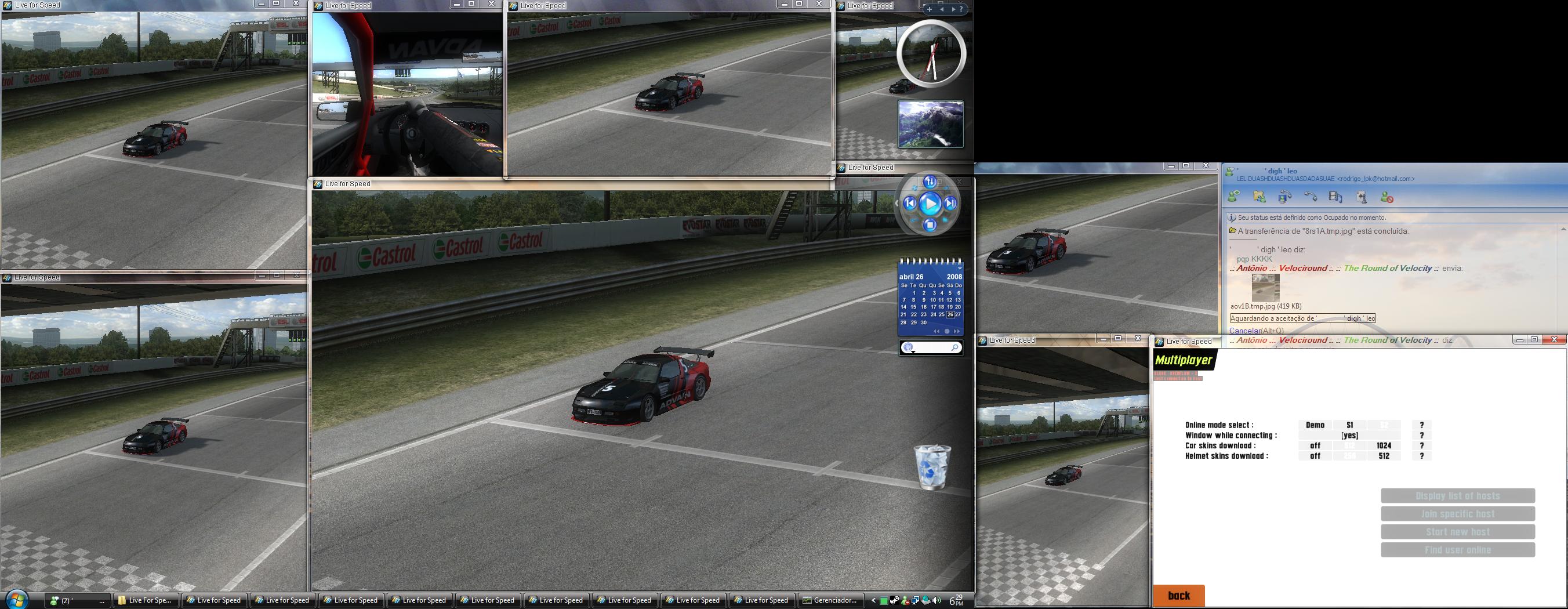Screen dimensions: 1568x609
Task: Open the Windows Start orb
Action: pos(16,599)
